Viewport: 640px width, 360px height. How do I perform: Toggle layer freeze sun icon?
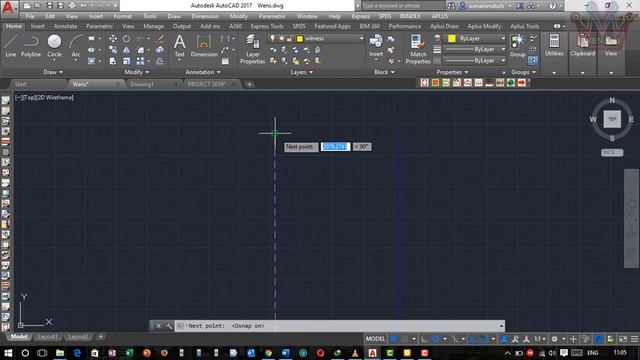click(281, 38)
